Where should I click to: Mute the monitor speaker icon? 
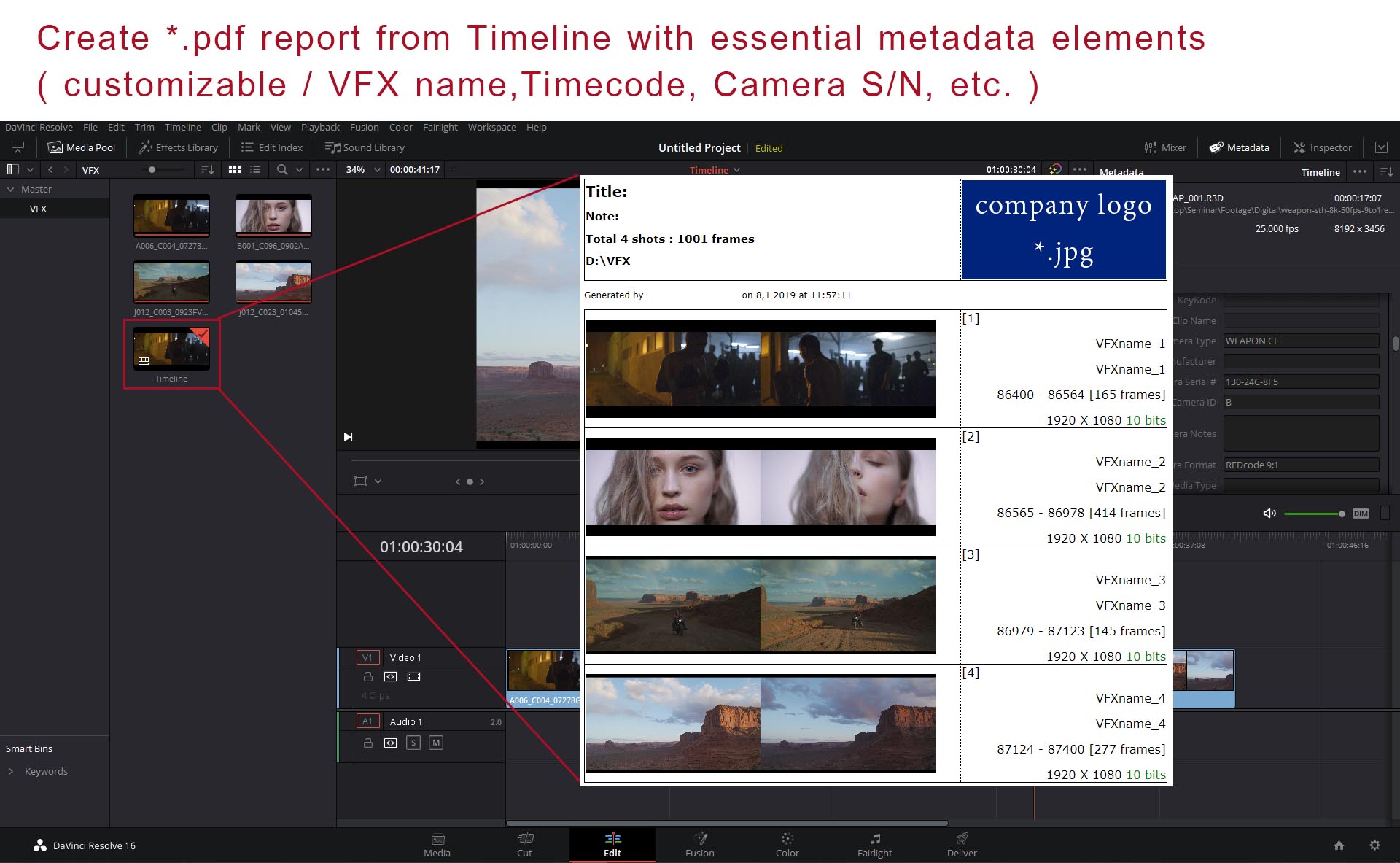[x=1269, y=514]
